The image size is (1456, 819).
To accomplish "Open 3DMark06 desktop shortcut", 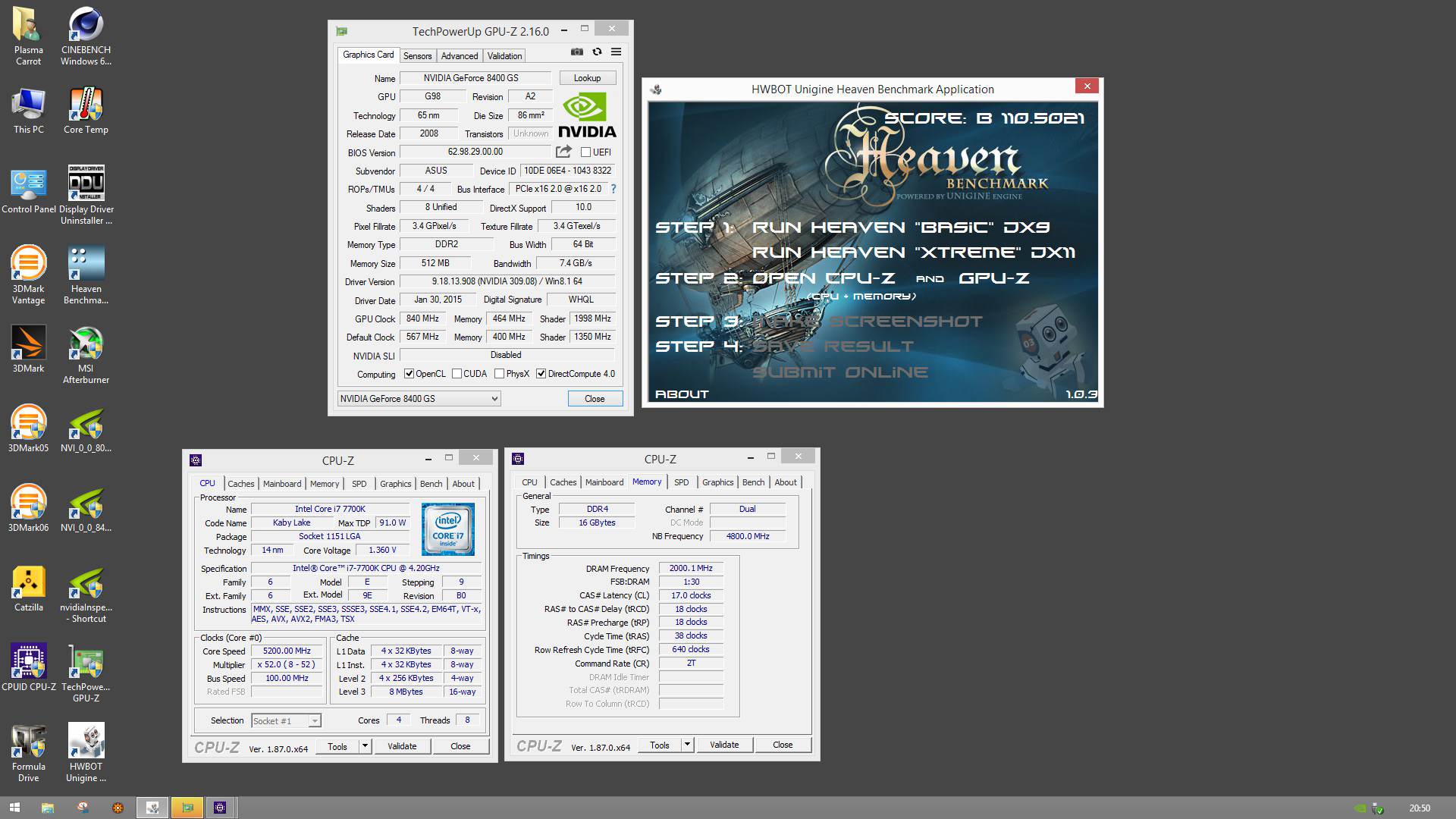I will (x=28, y=509).
